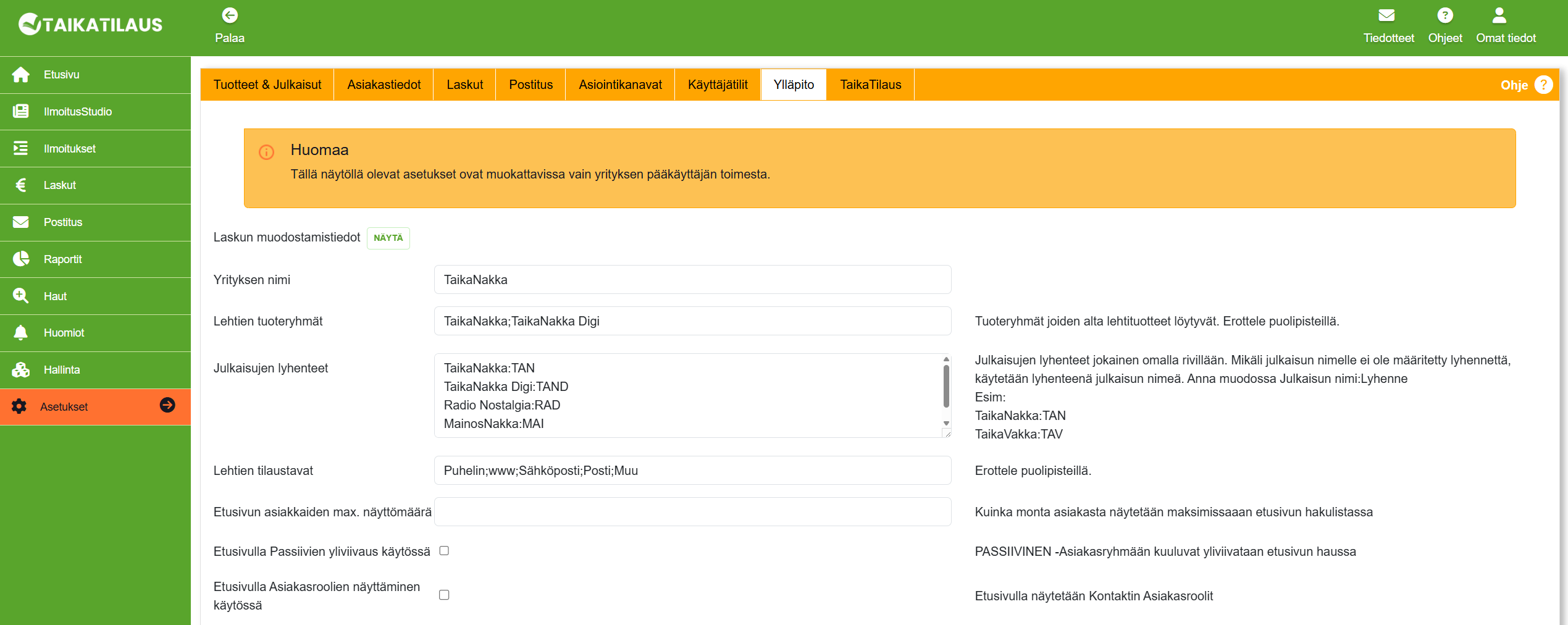Screen dimensions: 1568x625
Task: Click the Etusivu home icon in sidebar
Action: 21,75
